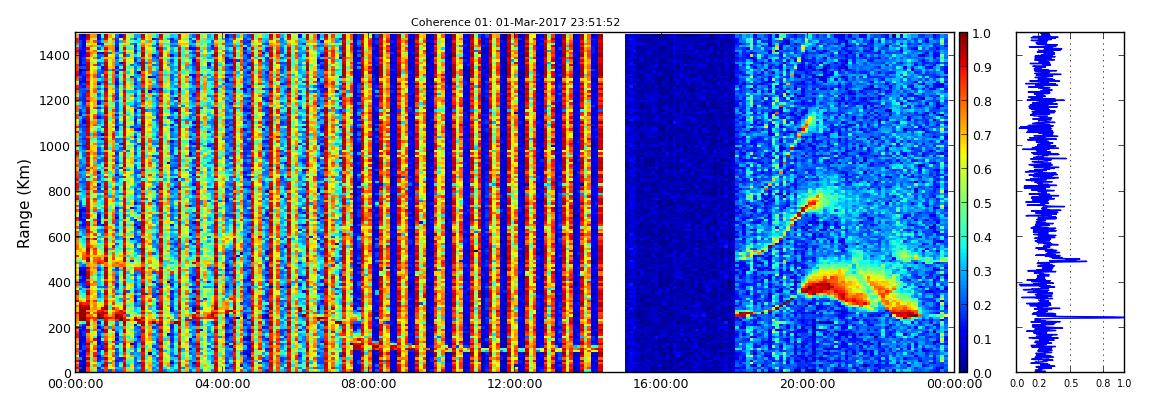
Task: Click the 0.2 colorbar label
Action: [981, 305]
